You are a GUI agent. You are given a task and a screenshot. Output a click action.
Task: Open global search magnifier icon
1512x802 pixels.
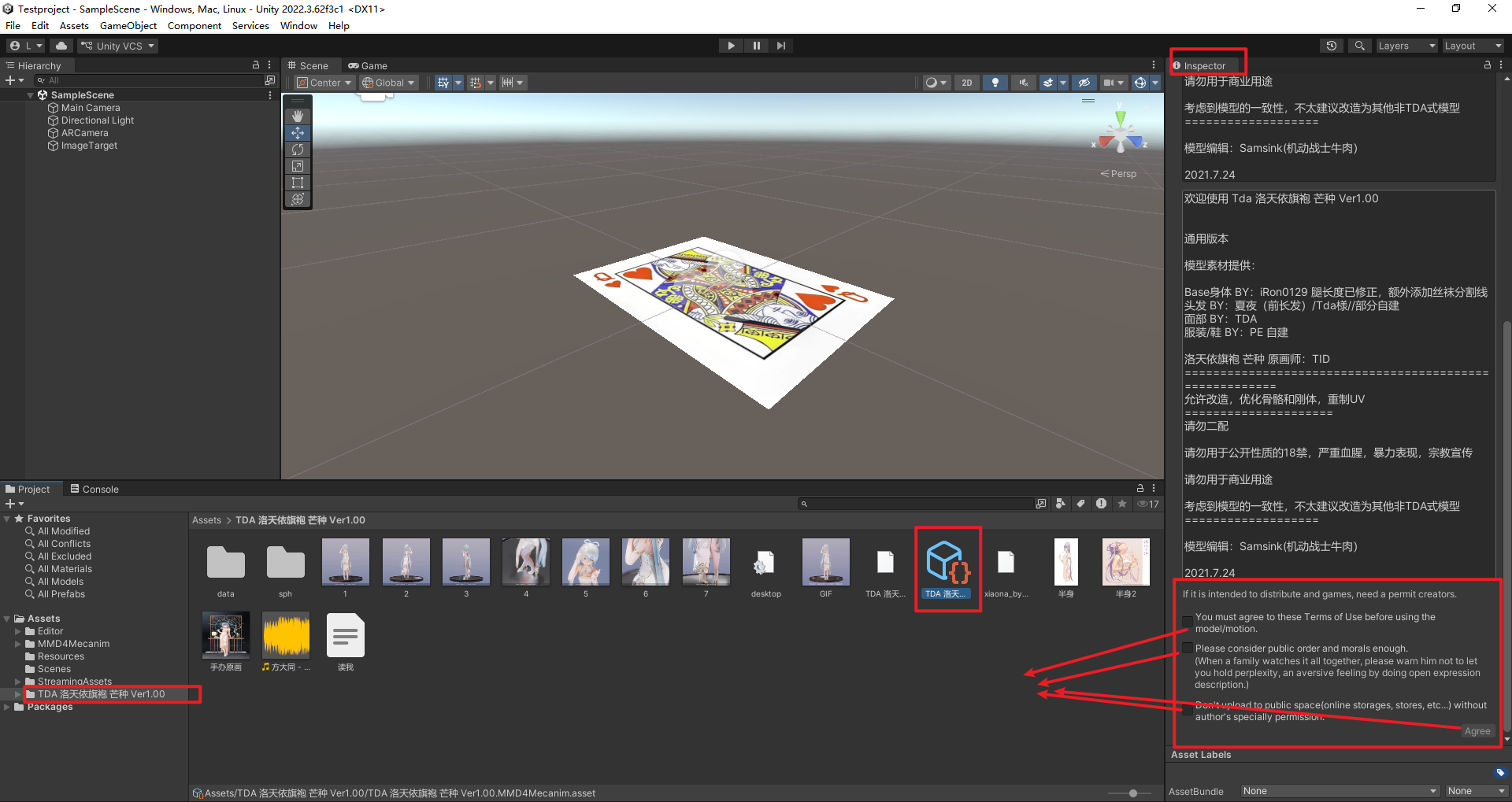coord(1359,46)
